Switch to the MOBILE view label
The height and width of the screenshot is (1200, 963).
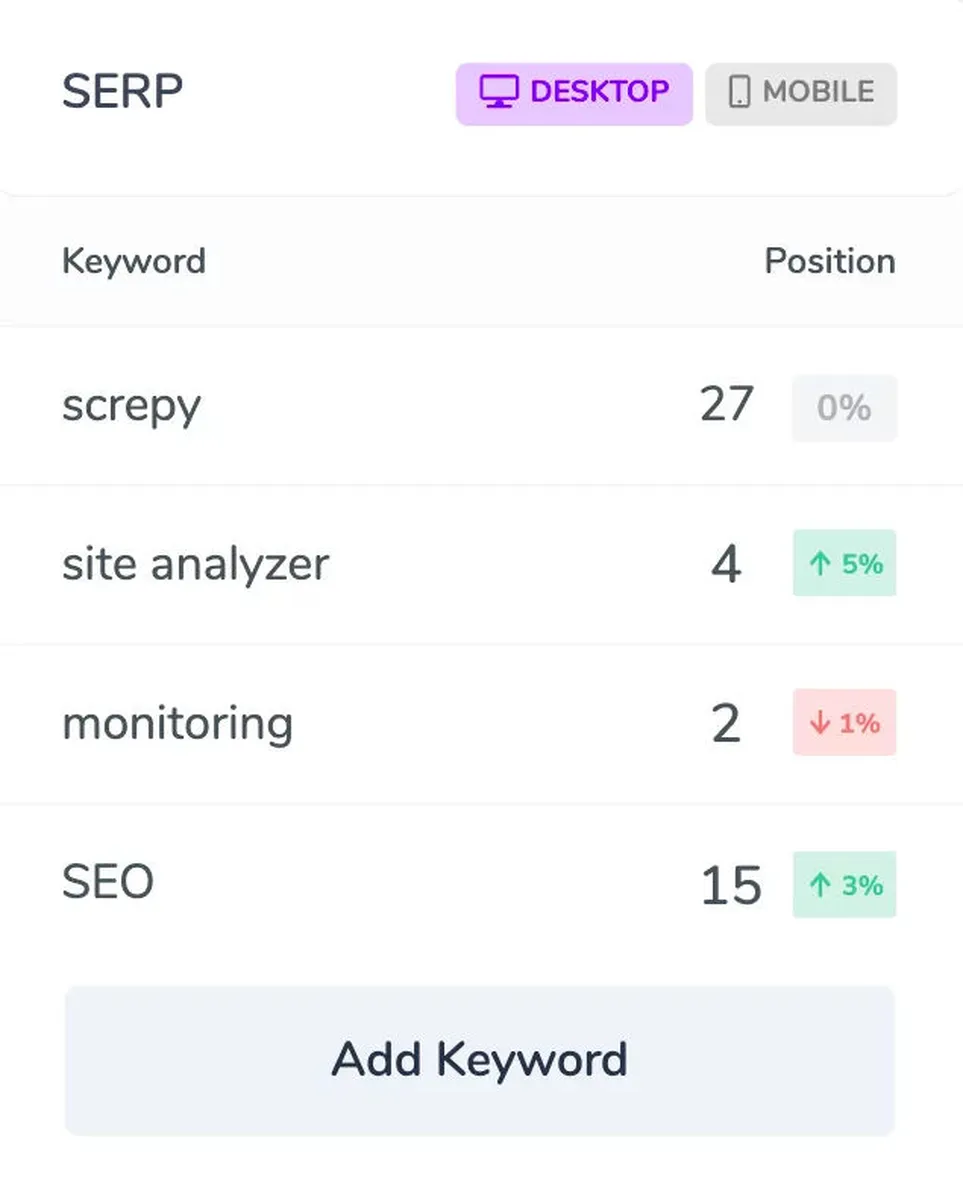pos(818,93)
